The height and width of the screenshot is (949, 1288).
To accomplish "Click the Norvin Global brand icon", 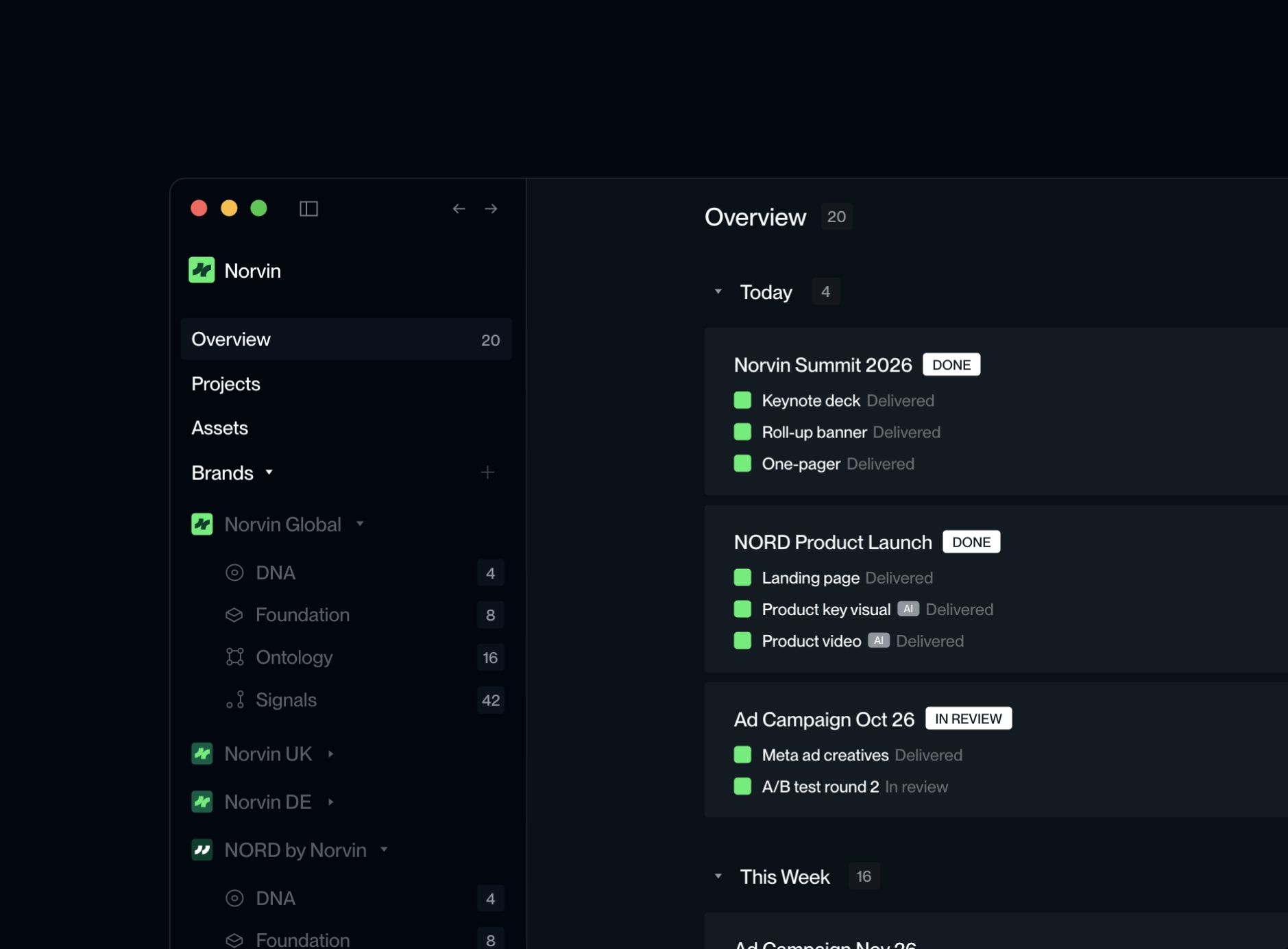I will pyautogui.click(x=202, y=525).
